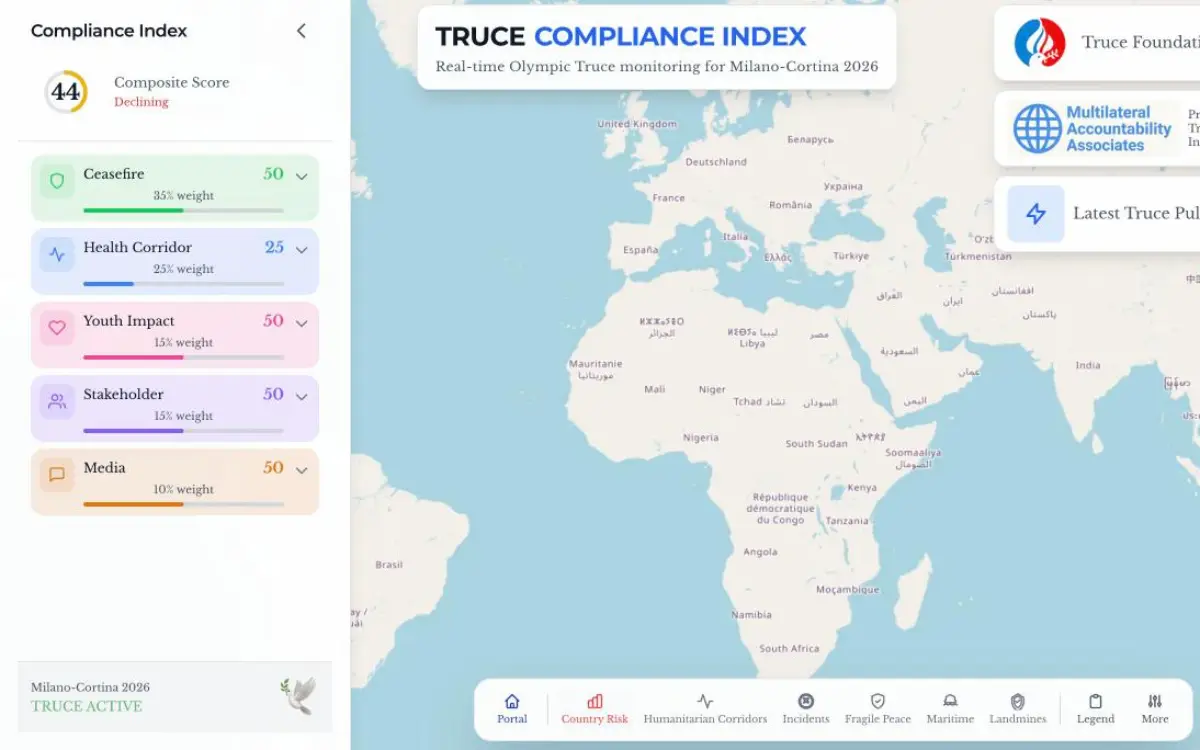Click the Legend clipboard icon

(x=1095, y=701)
